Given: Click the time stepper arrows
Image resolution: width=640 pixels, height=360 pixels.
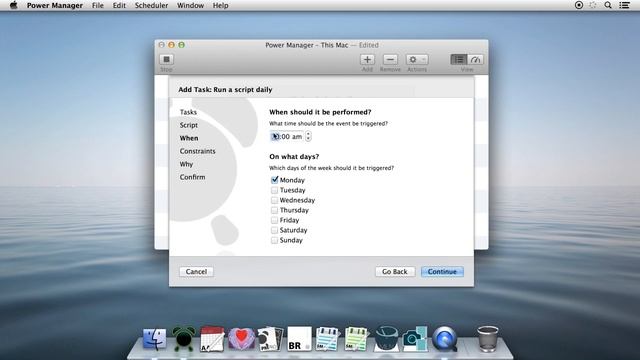Looking at the screenshot, I should [x=308, y=136].
